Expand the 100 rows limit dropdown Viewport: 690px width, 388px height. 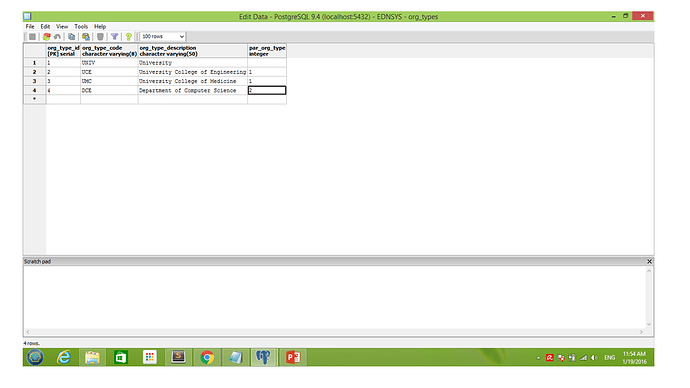tap(162, 37)
